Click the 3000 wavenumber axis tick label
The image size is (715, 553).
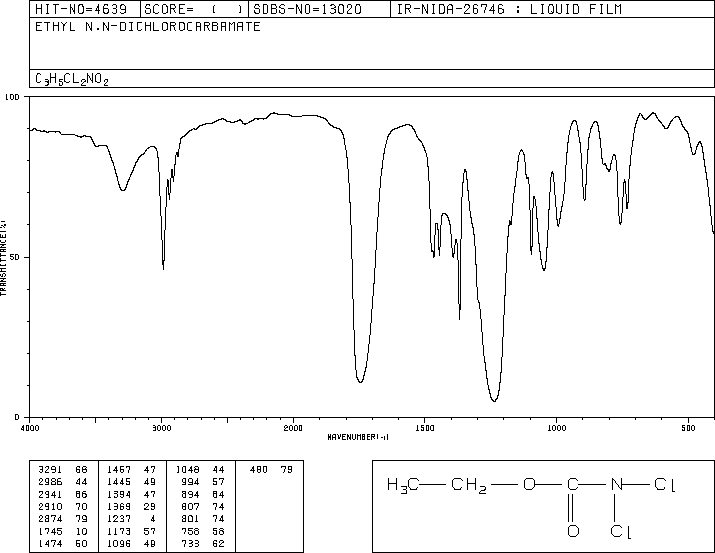pyautogui.click(x=162, y=428)
